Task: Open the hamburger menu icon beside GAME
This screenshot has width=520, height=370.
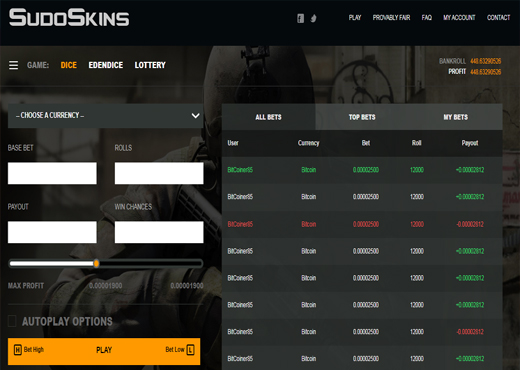Action: (x=14, y=65)
